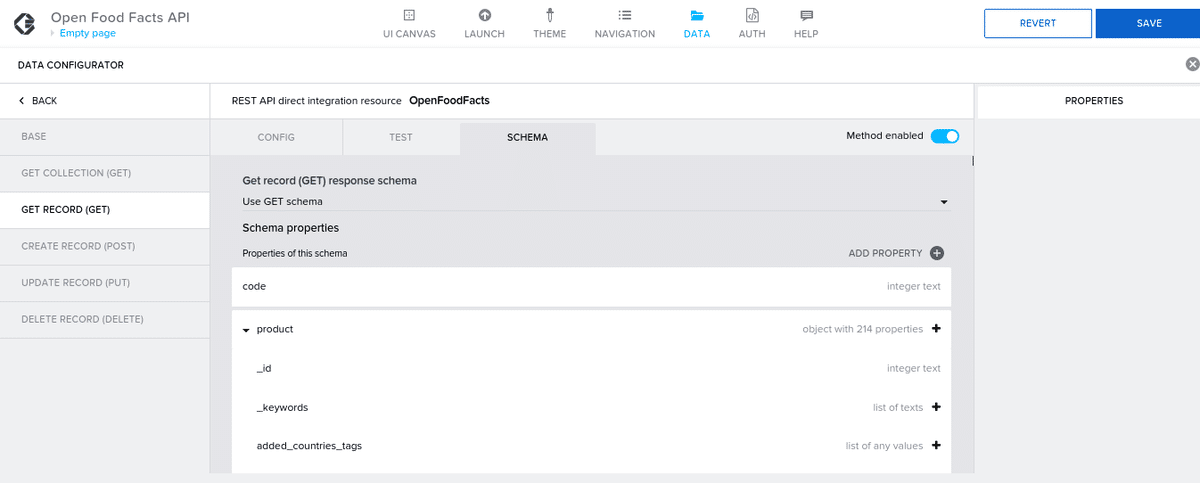Open the Theme editor
Image resolution: width=1200 pixels, height=483 pixels.
[549, 24]
